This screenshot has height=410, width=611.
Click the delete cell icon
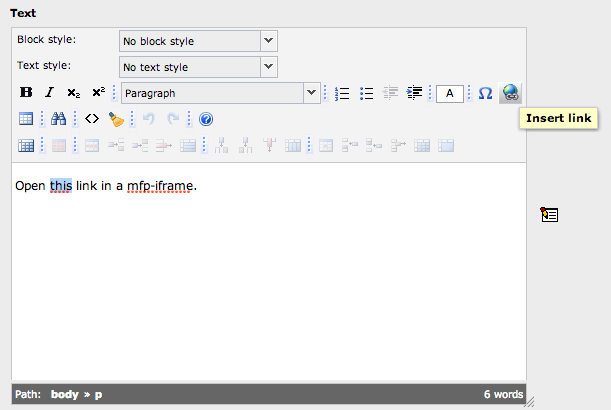[x=398, y=146]
